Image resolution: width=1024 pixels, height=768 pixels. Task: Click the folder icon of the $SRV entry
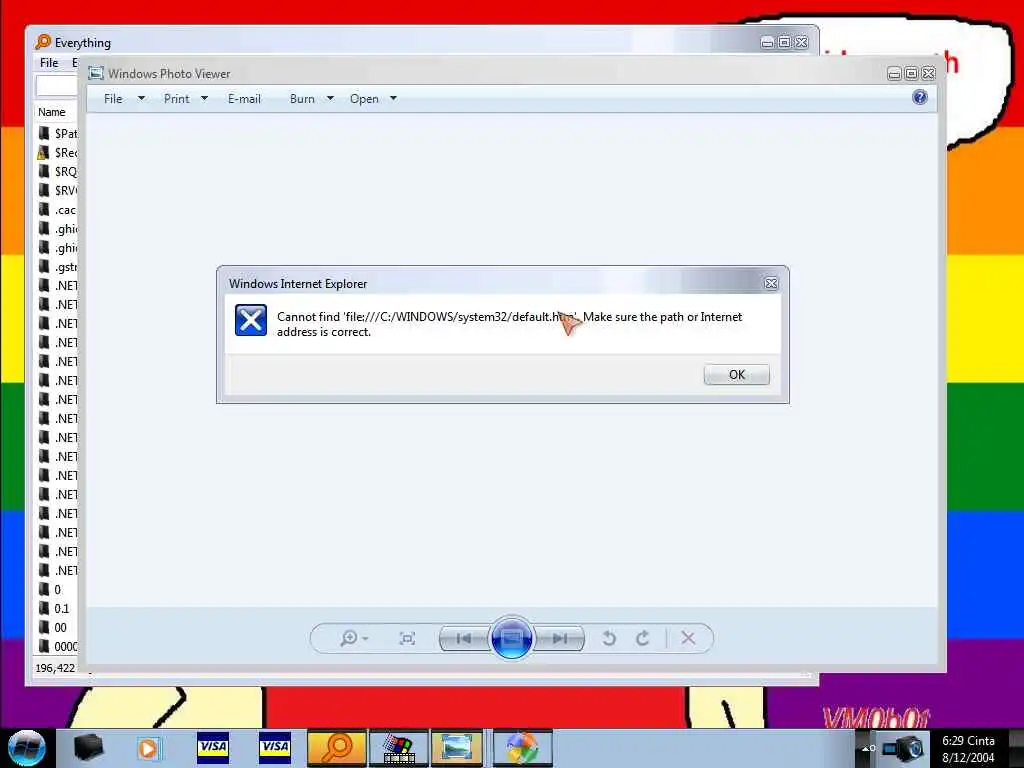44,190
